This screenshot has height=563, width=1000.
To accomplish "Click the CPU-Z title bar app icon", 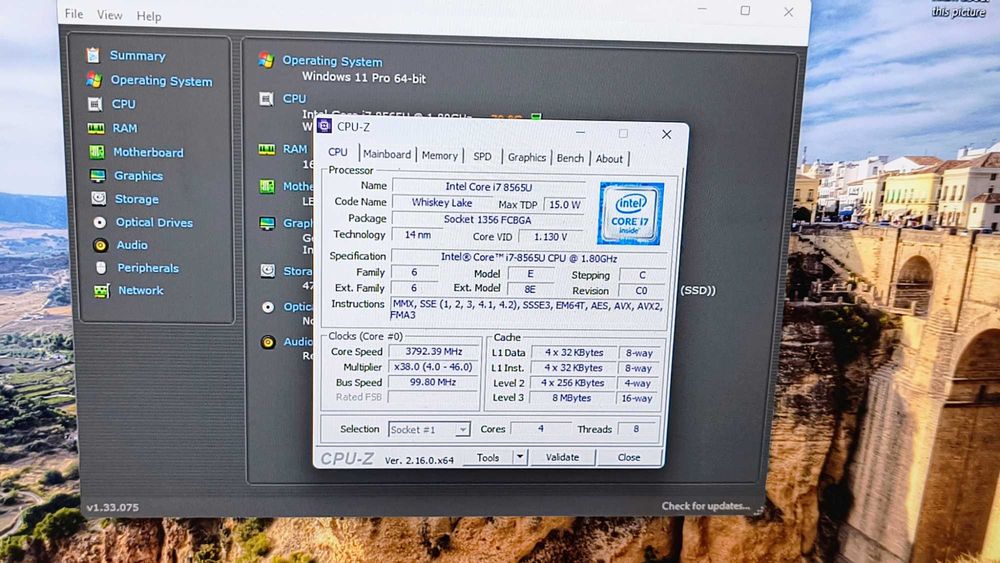I will (325, 126).
